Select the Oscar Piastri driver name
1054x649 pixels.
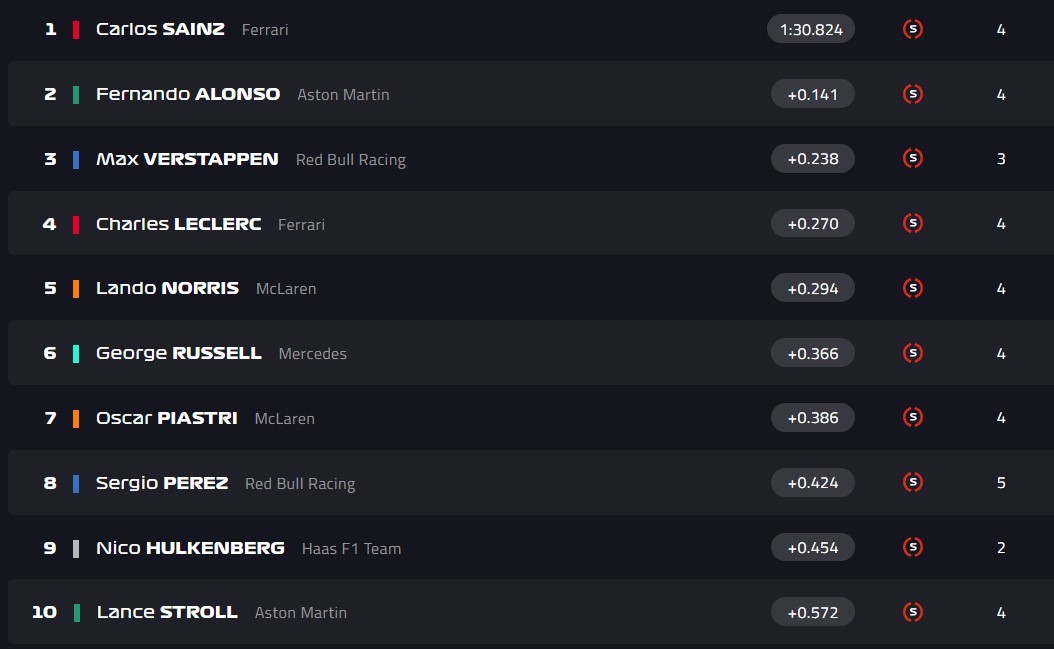[x=166, y=418]
